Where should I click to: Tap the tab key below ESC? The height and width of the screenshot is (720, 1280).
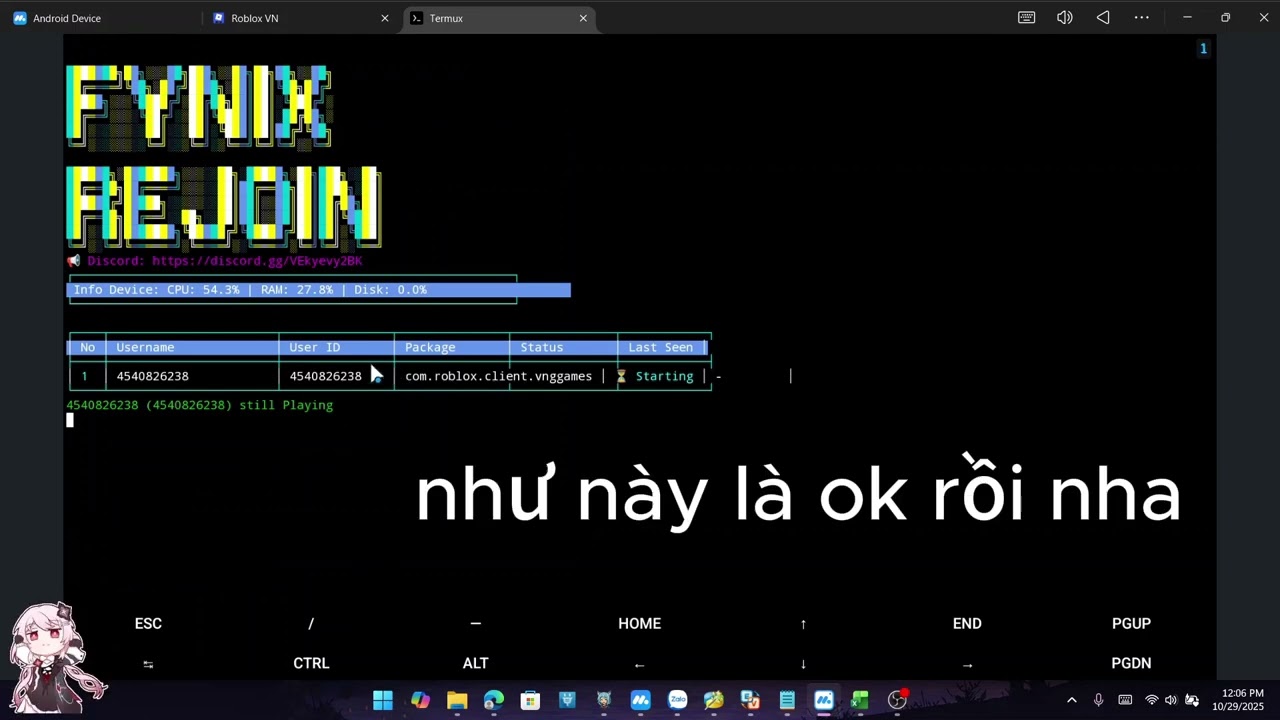148,663
